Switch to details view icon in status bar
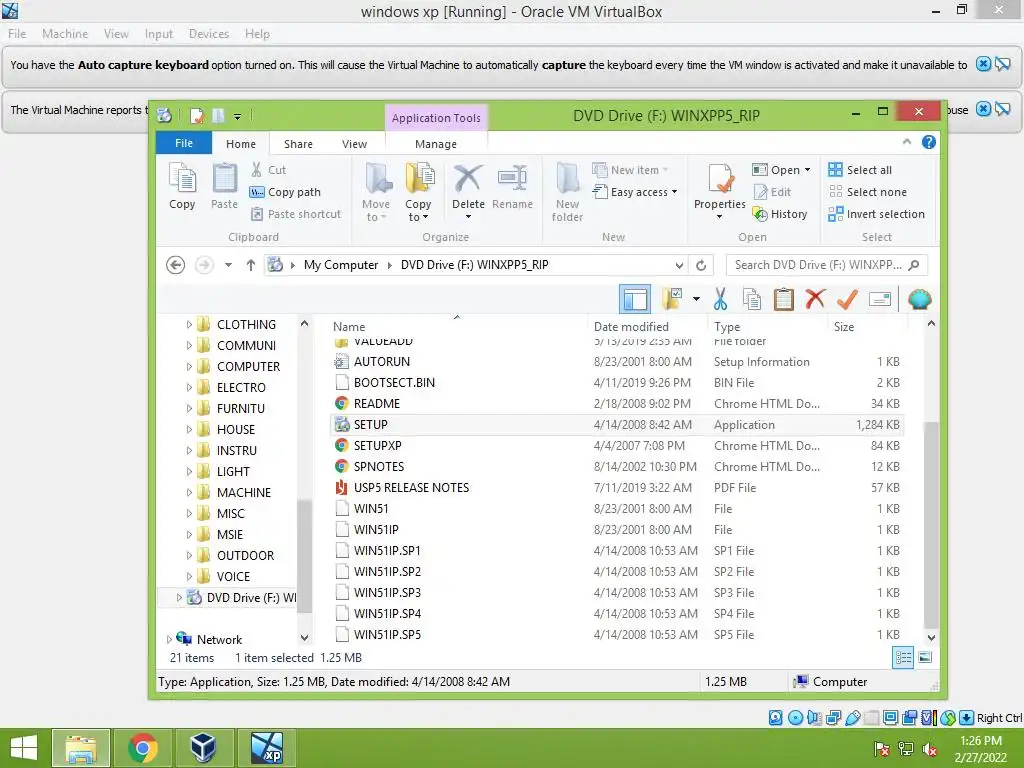This screenshot has height=768, width=1024. (x=903, y=658)
